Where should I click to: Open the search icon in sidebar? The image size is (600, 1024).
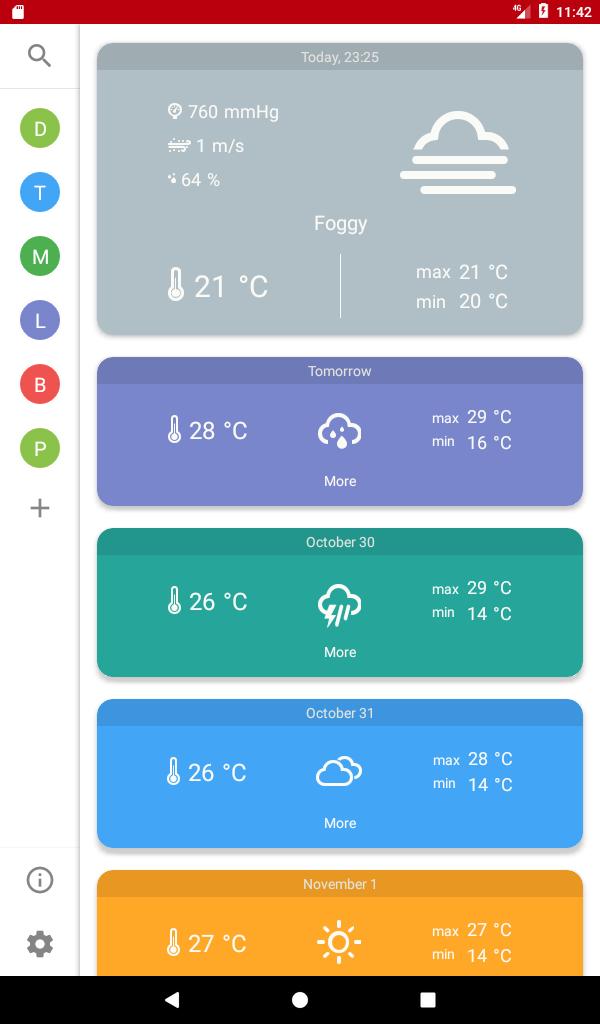coord(39,56)
